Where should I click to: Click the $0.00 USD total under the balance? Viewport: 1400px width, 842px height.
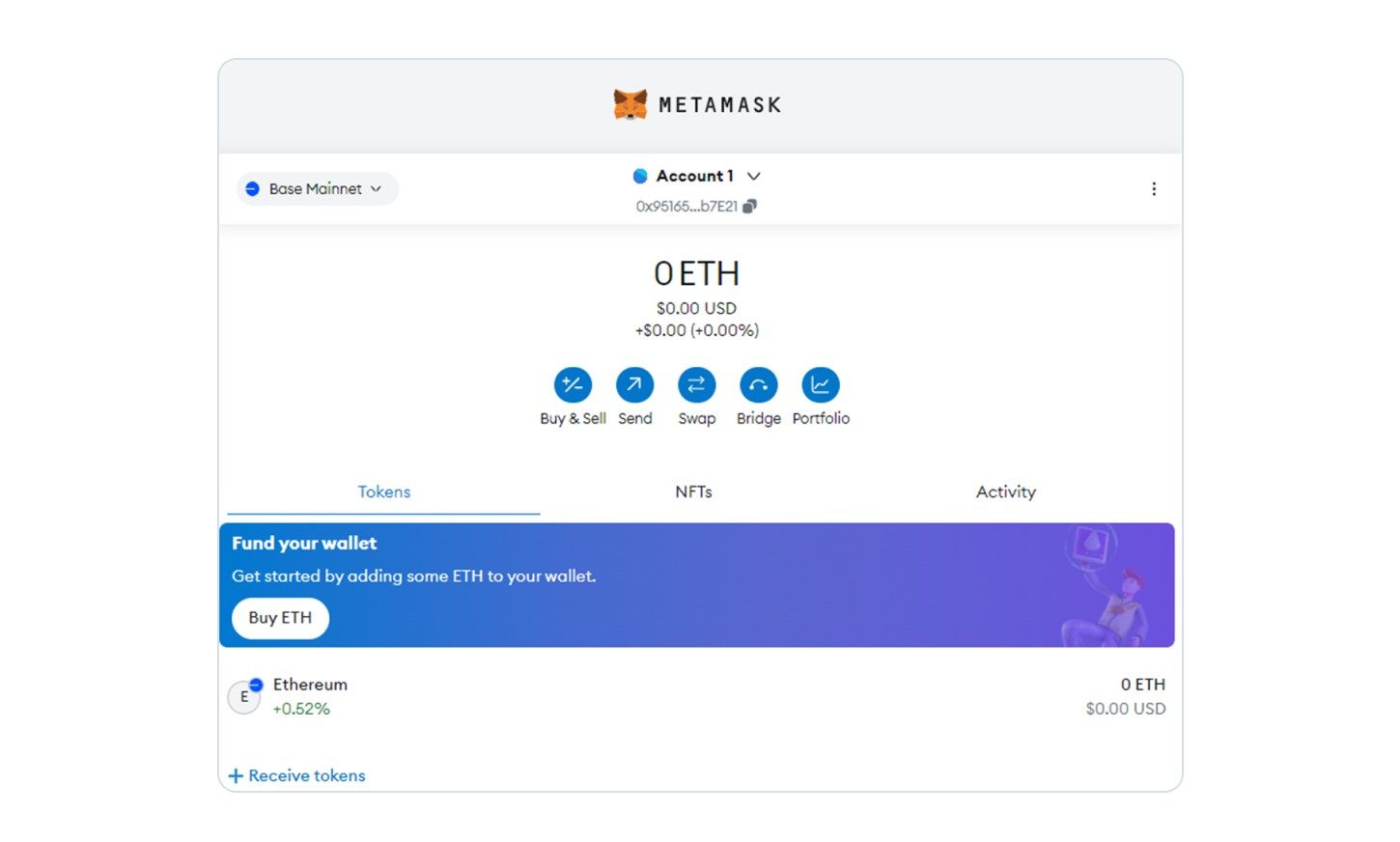pos(696,308)
